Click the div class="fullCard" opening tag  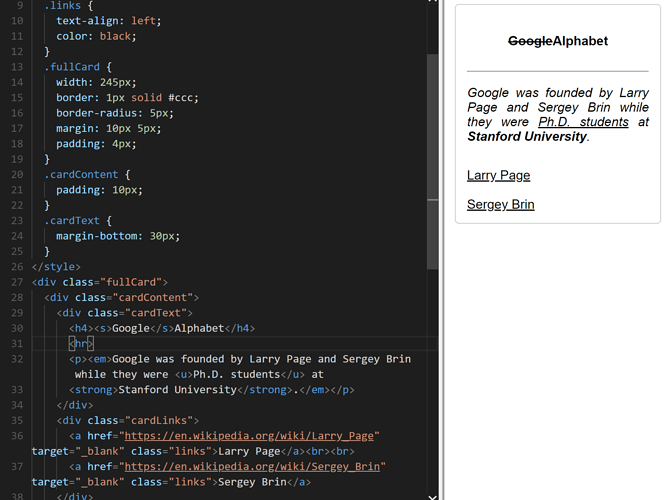point(100,282)
